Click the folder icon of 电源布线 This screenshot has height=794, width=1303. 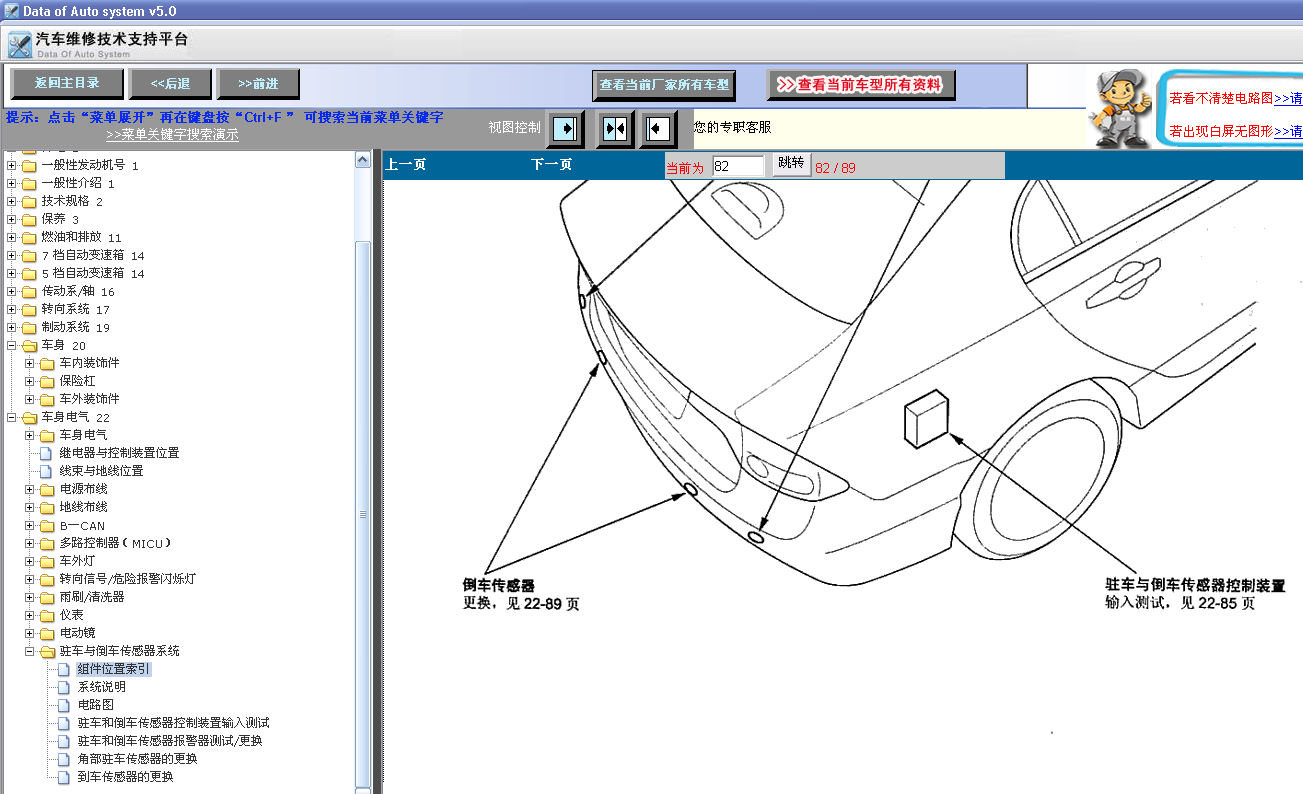tap(47, 489)
